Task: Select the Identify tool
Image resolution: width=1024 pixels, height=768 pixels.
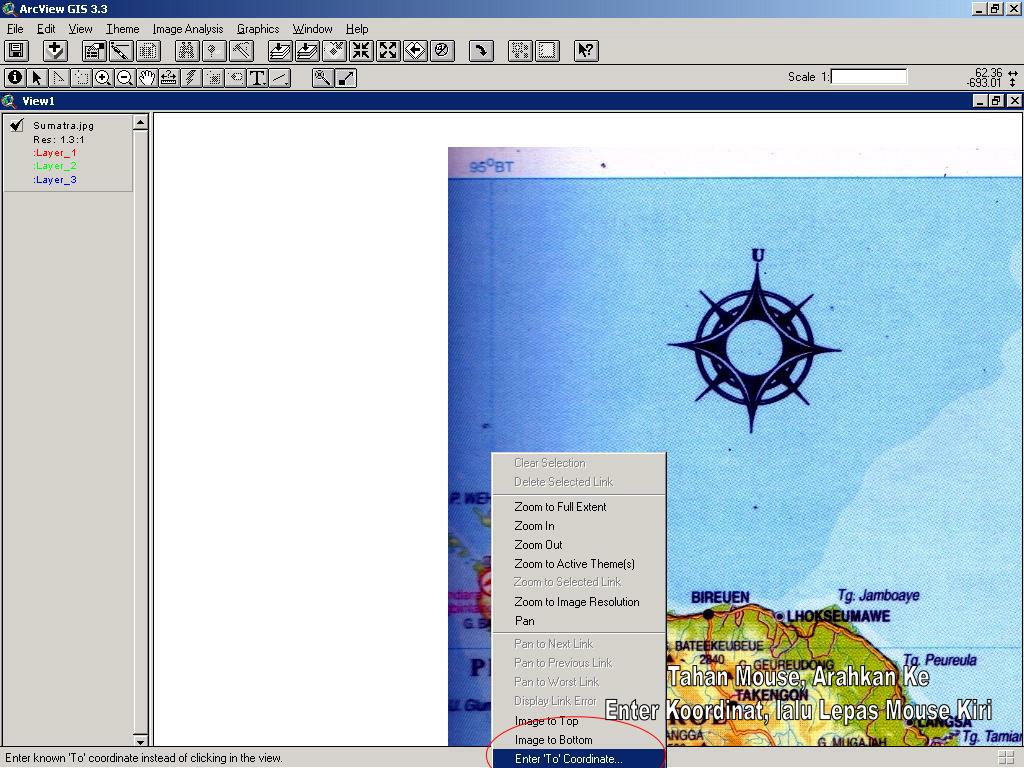Action: click(x=15, y=78)
